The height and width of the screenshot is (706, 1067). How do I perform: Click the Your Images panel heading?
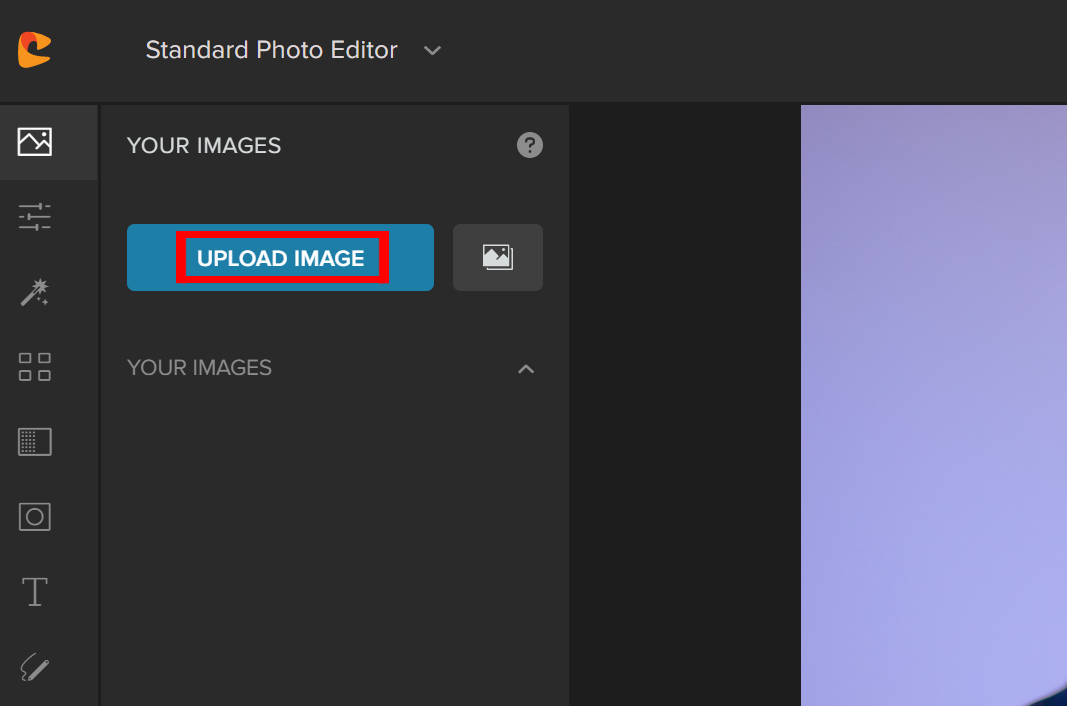203,146
